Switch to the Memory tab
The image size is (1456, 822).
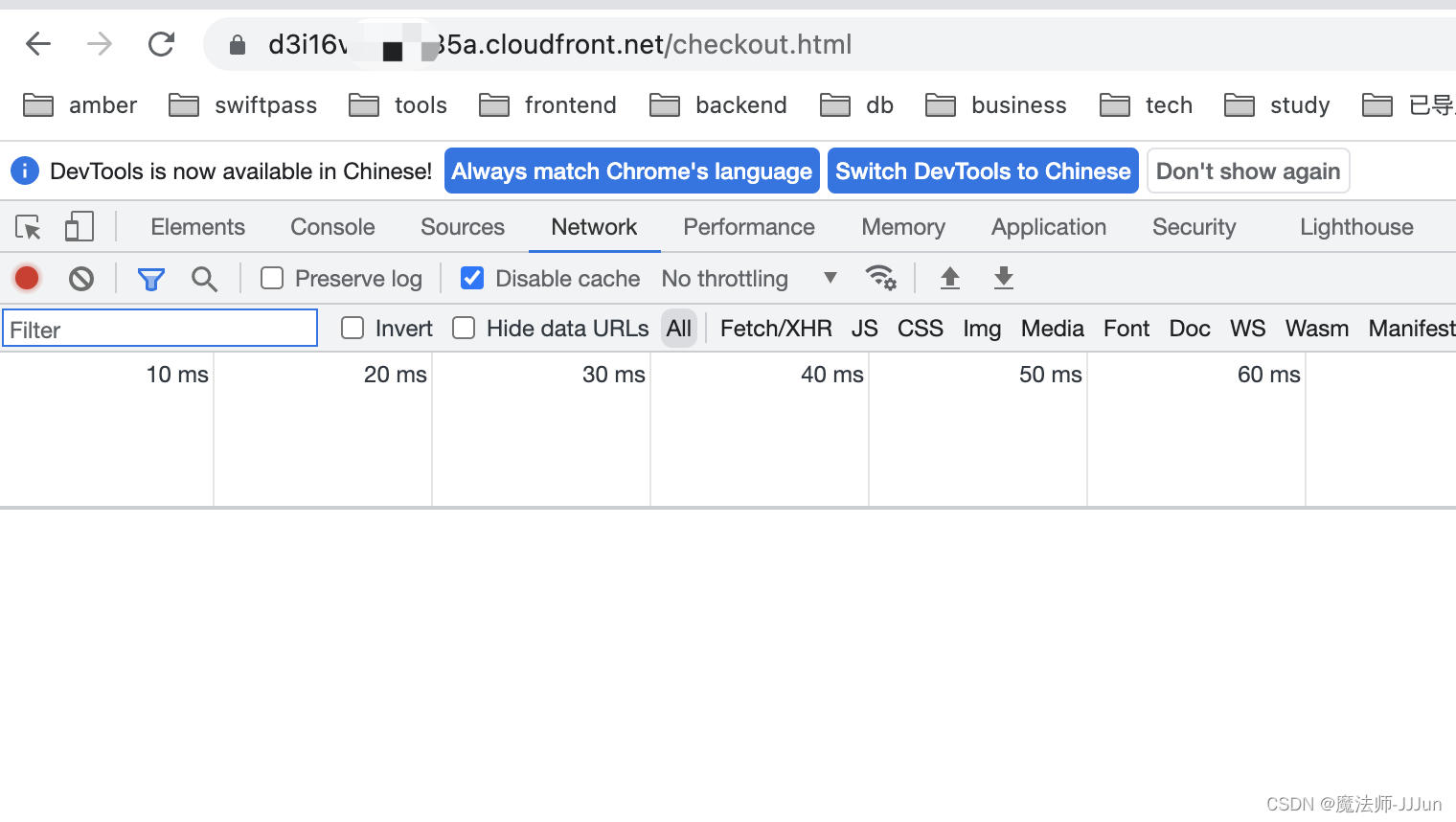[x=903, y=227]
